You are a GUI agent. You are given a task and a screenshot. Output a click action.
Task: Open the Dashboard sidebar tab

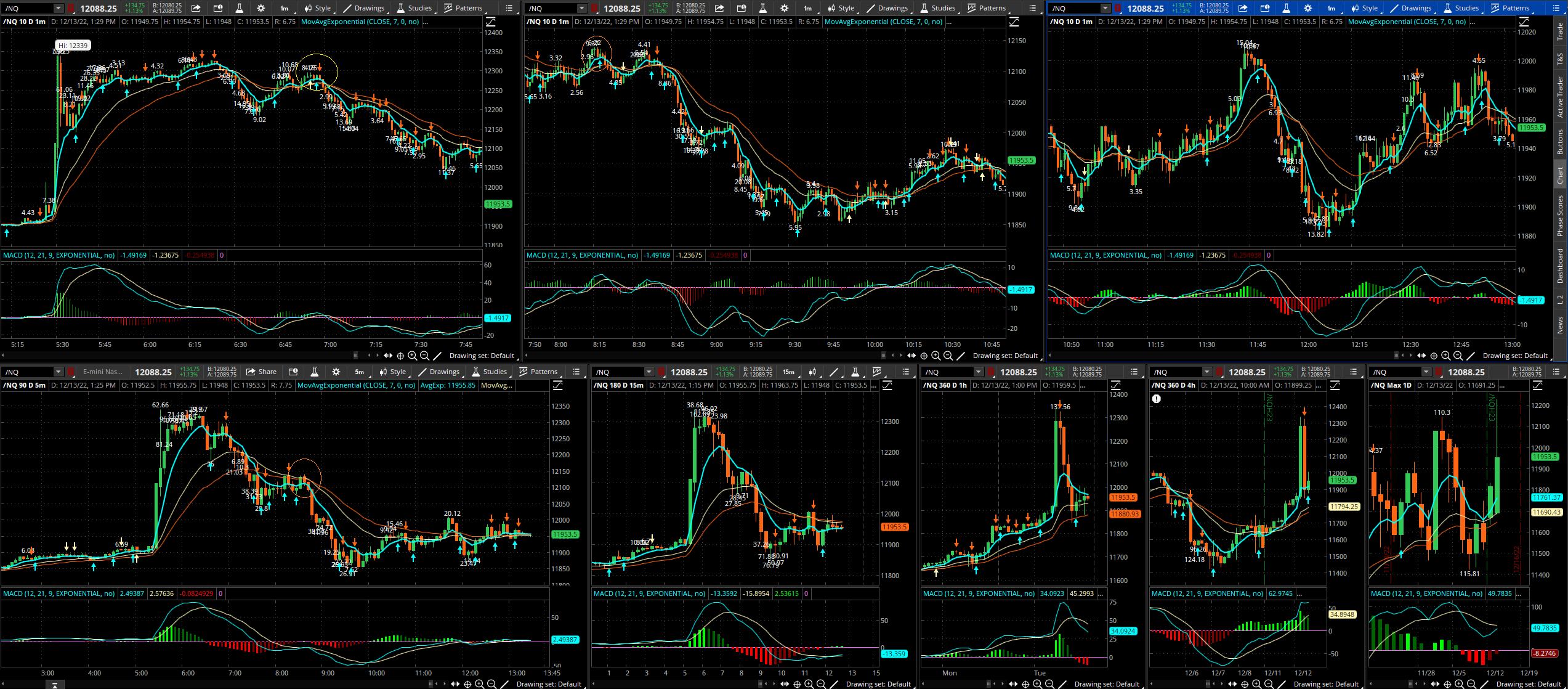tap(1560, 266)
